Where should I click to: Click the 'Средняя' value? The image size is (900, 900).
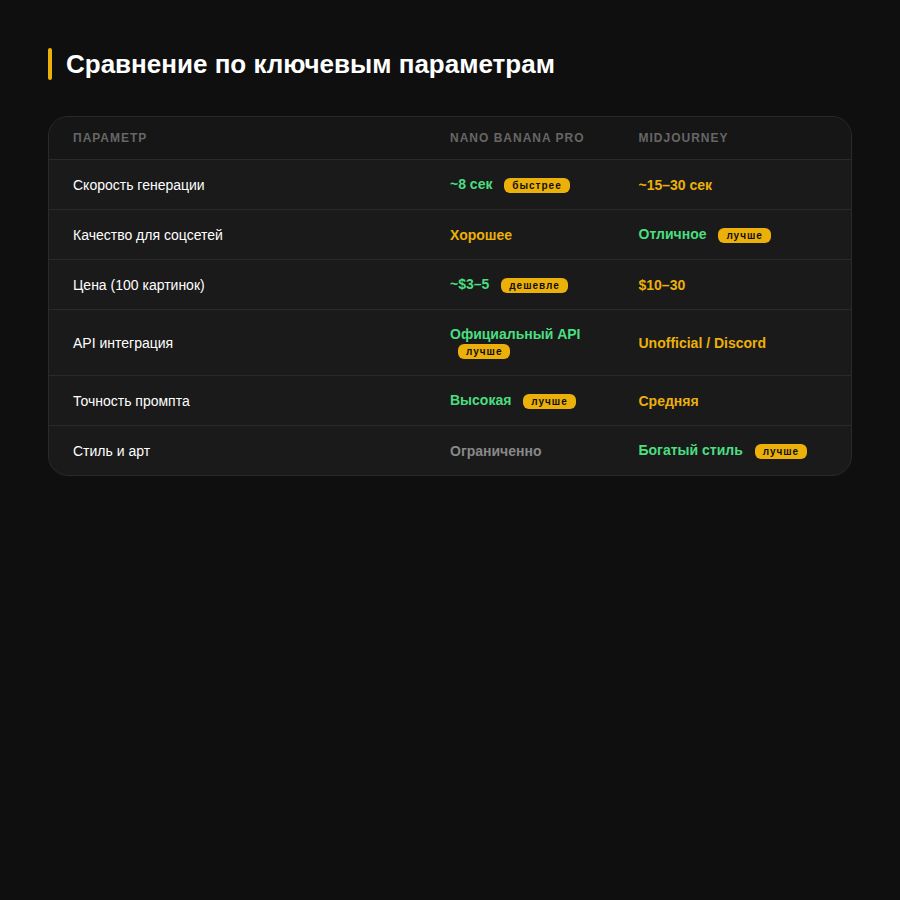[x=668, y=401]
